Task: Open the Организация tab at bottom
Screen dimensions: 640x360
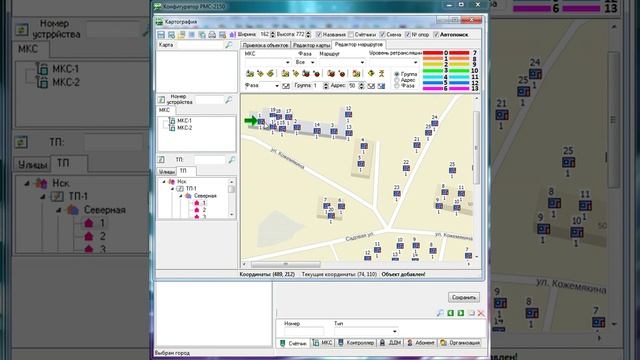Action: tap(460, 343)
